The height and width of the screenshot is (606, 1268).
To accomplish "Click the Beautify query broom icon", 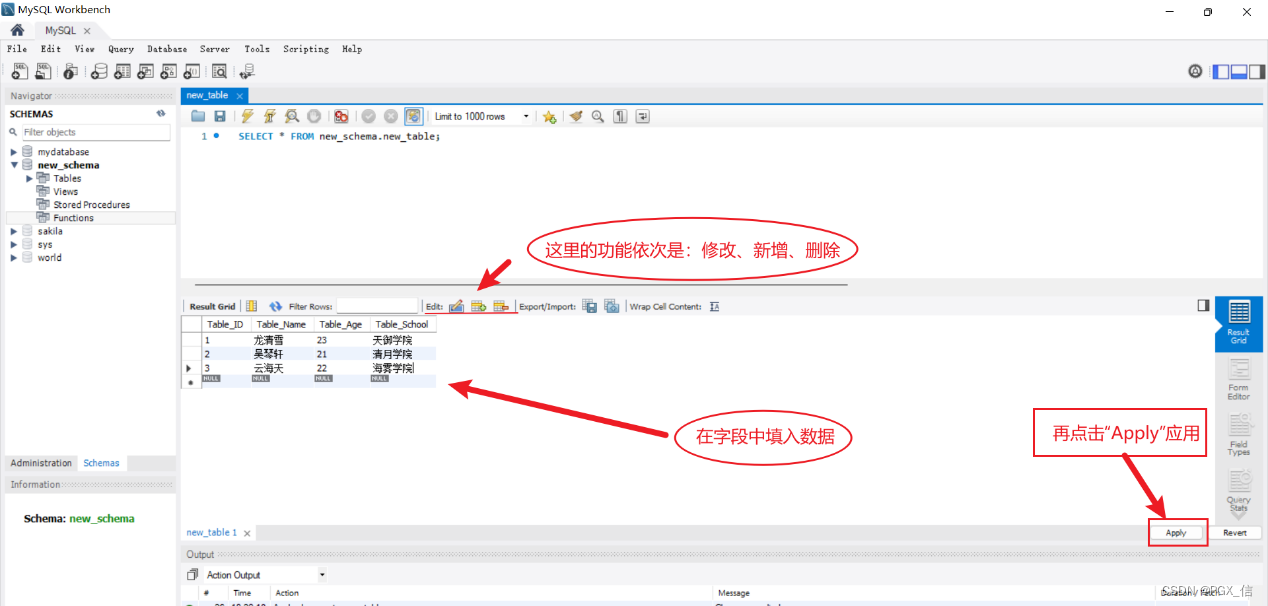I will [576, 116].
